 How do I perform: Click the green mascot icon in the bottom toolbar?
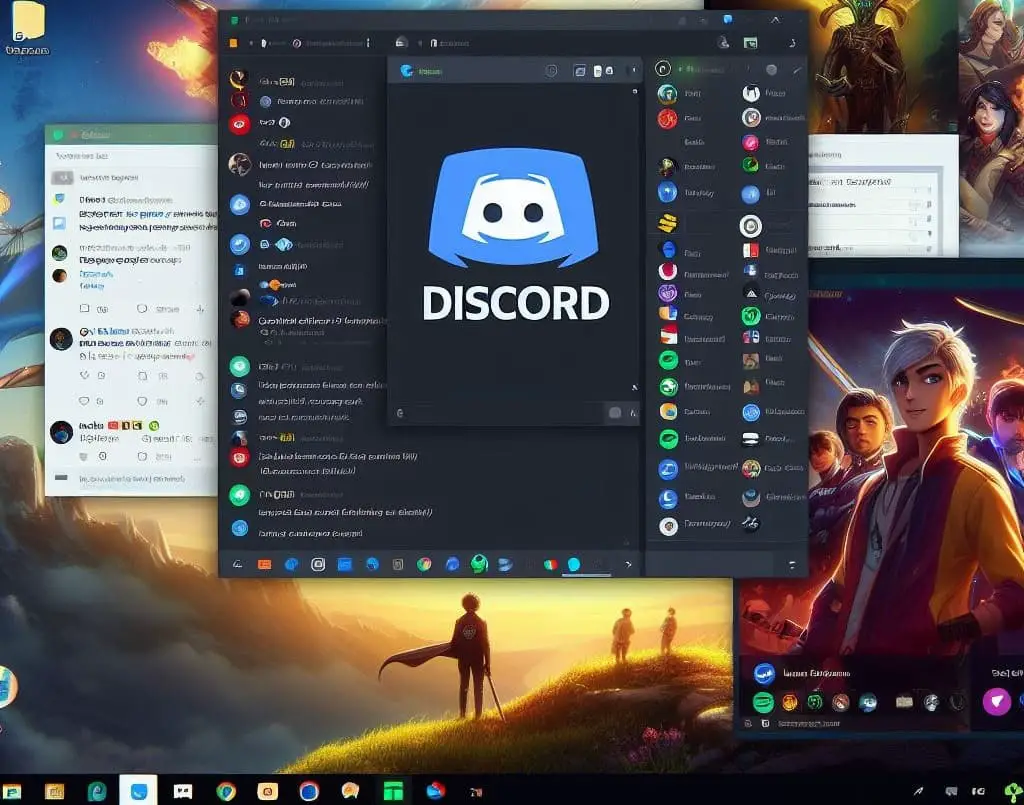478,564
